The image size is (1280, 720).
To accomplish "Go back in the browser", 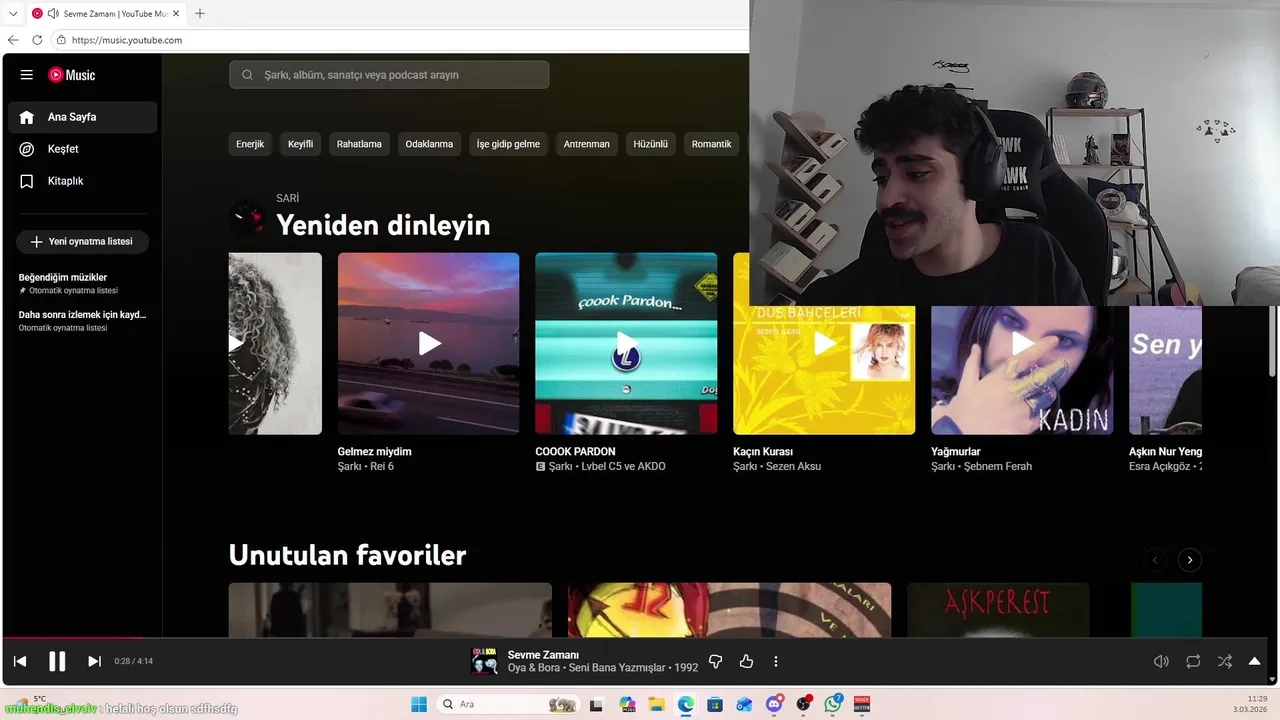I will point(13,40).
